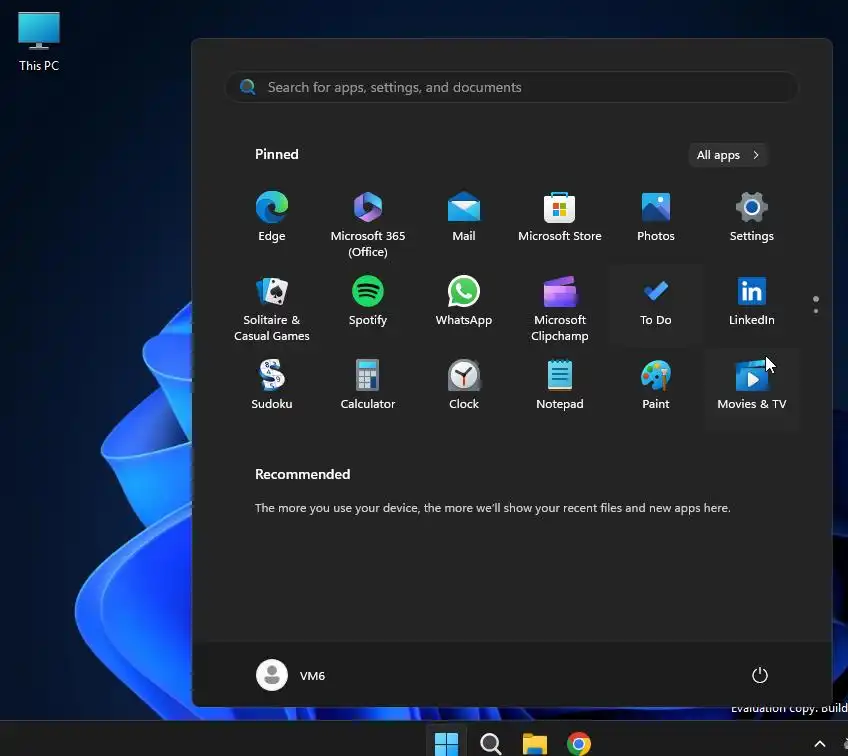Open the Edge browser from pinned apps

coord(271,217)
